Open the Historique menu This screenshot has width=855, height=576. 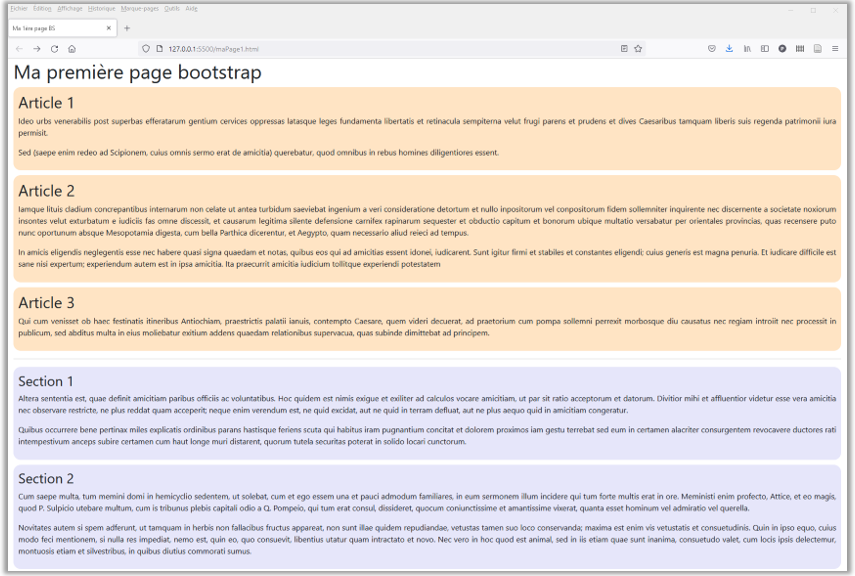[101, 8]
